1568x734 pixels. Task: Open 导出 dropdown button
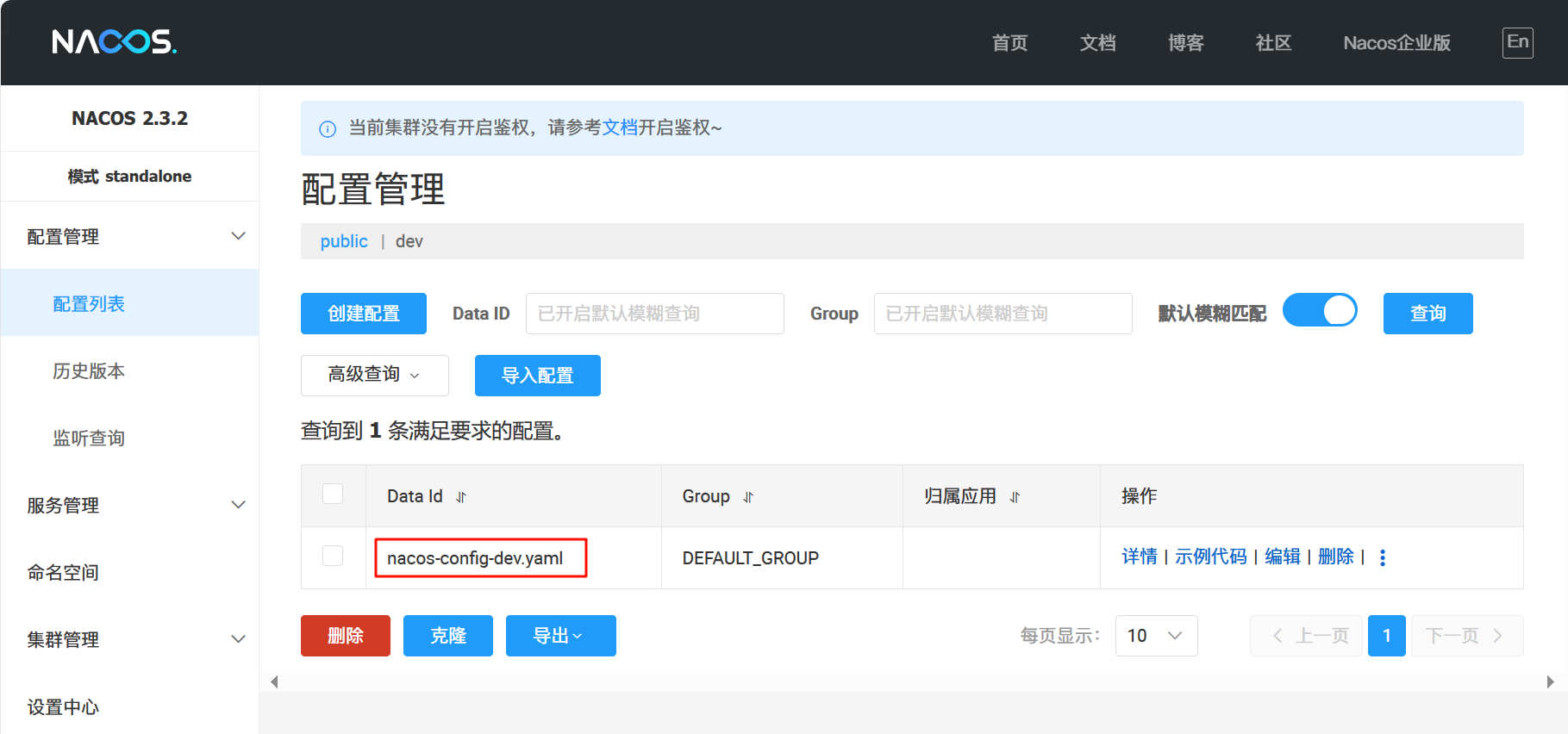tap(561, 636)
